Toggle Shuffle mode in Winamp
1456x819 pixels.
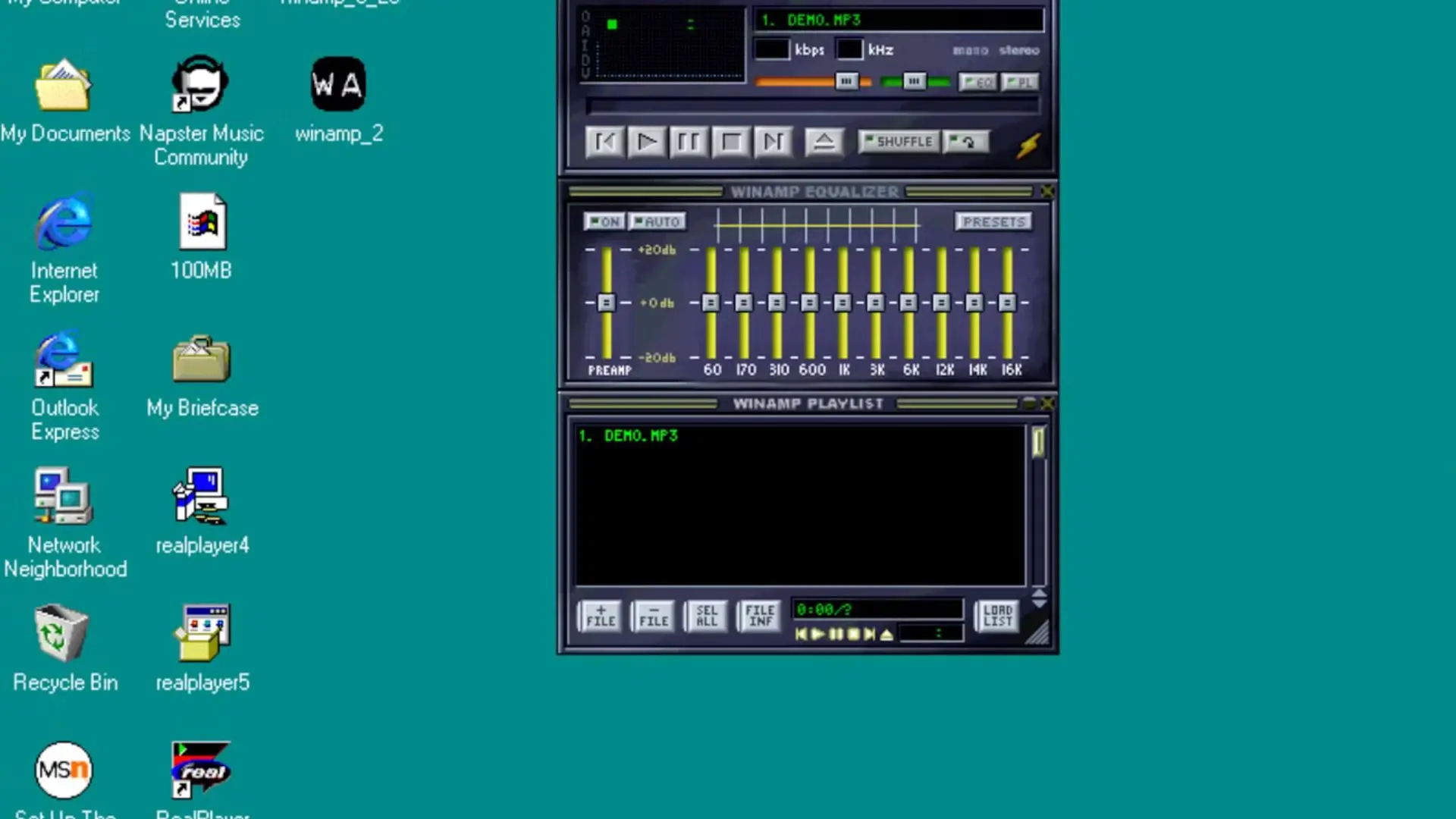(x=899, y=142)
